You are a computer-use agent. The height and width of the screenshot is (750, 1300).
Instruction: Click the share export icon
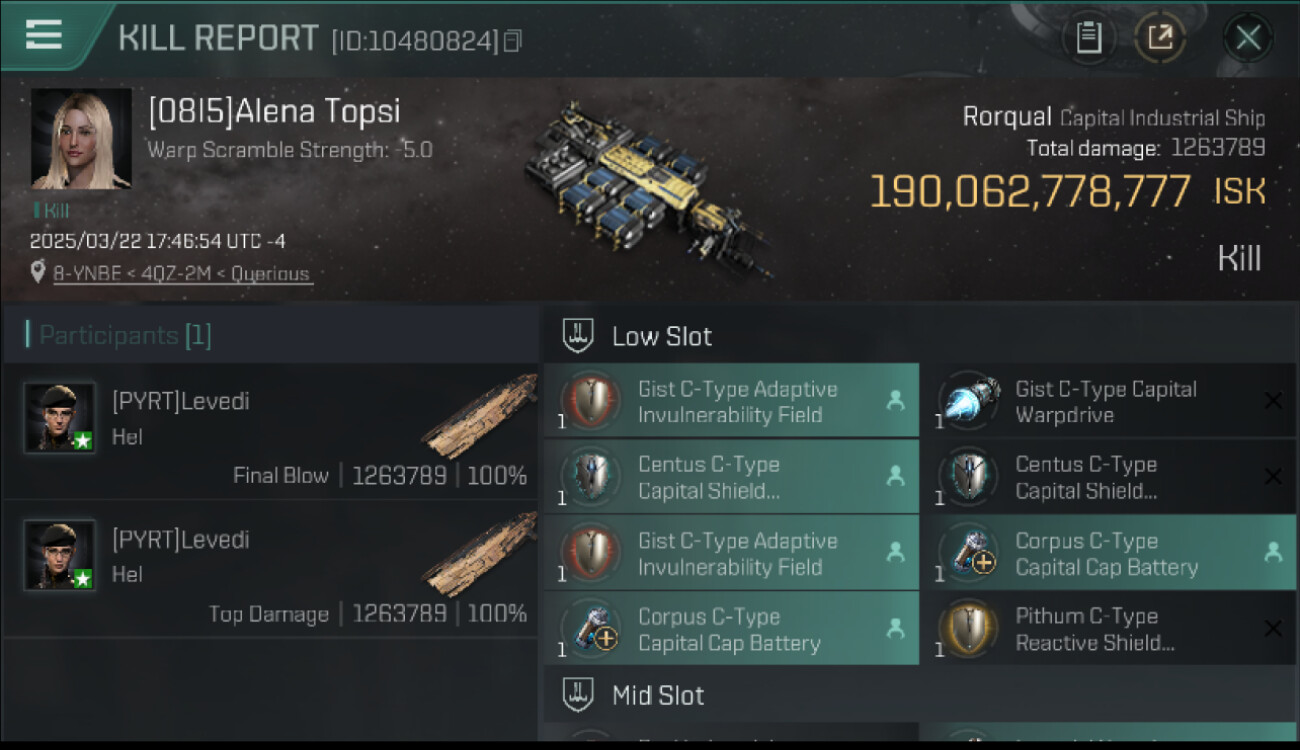1160,38
